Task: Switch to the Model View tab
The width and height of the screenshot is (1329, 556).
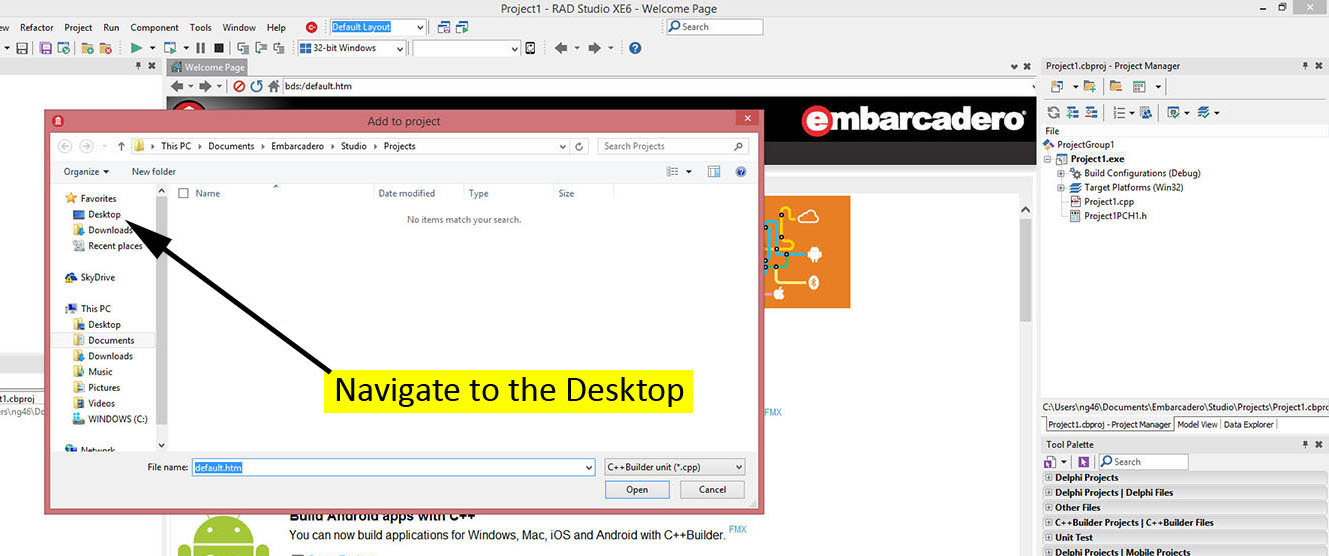Action: (x=1197, y=424)
